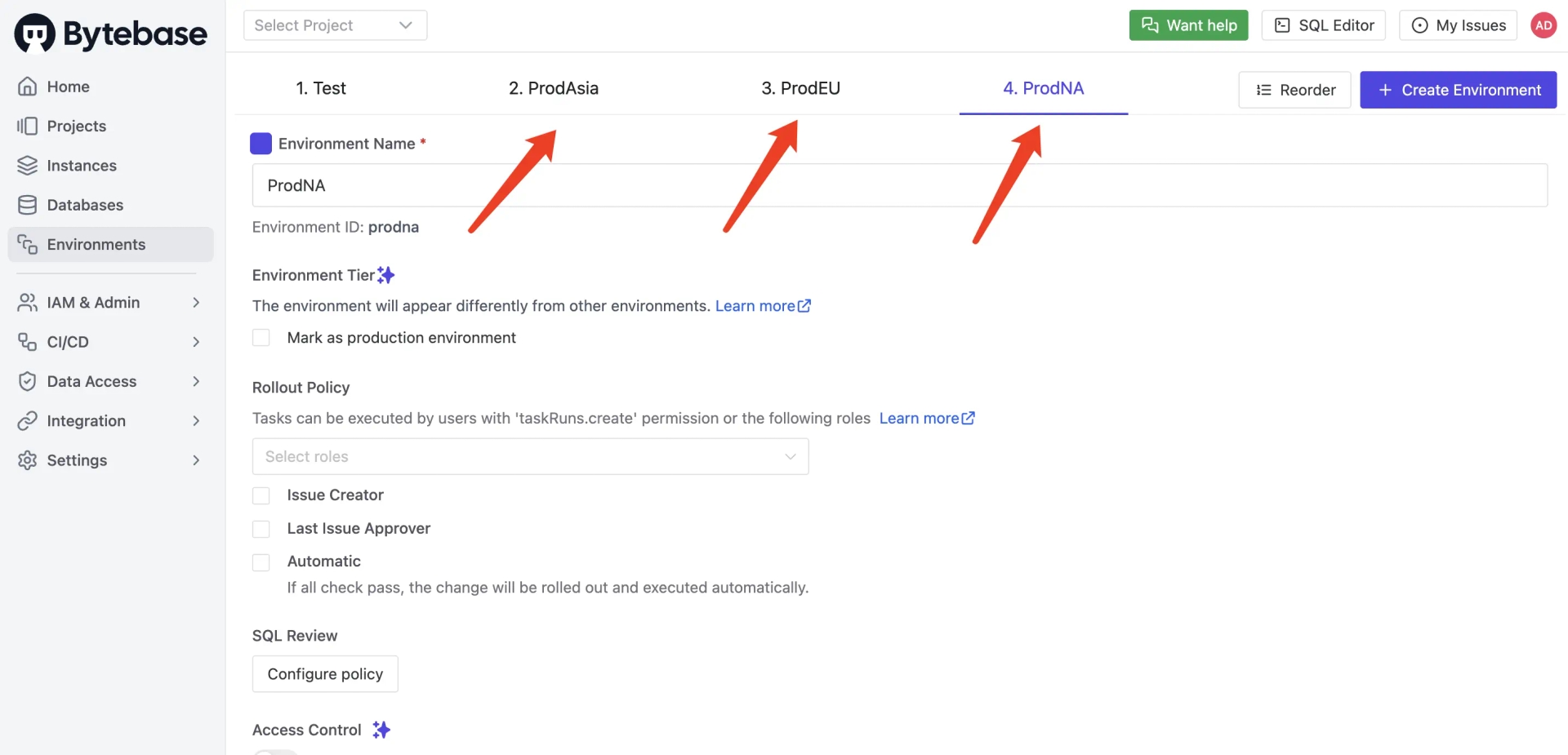Open Home from the sidebar house icon
Image resolution: width=1568 pixels, height=755 pixels.
[x=28, y=87]
